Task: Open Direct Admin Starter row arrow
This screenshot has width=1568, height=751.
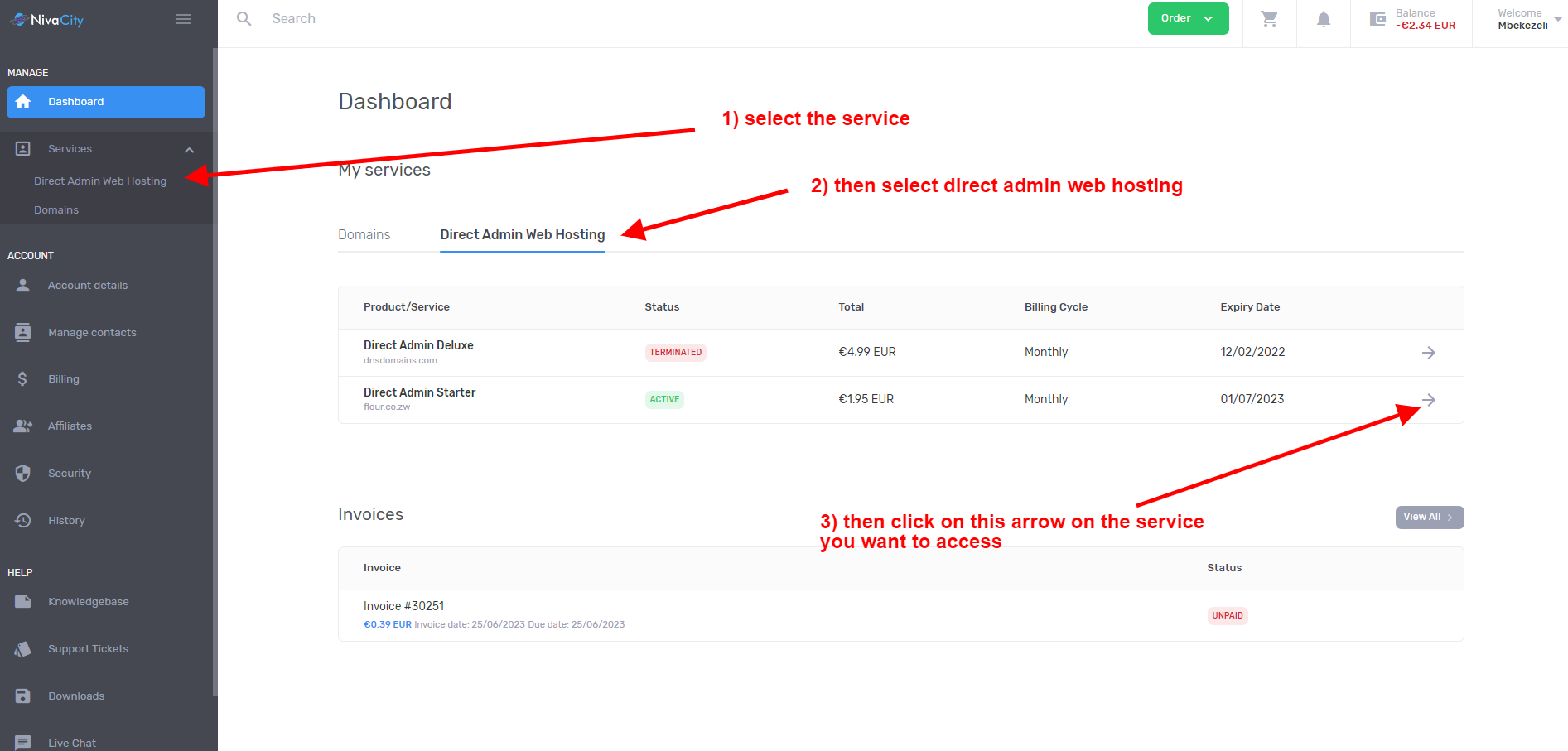Action: (x=1429, y=400)
